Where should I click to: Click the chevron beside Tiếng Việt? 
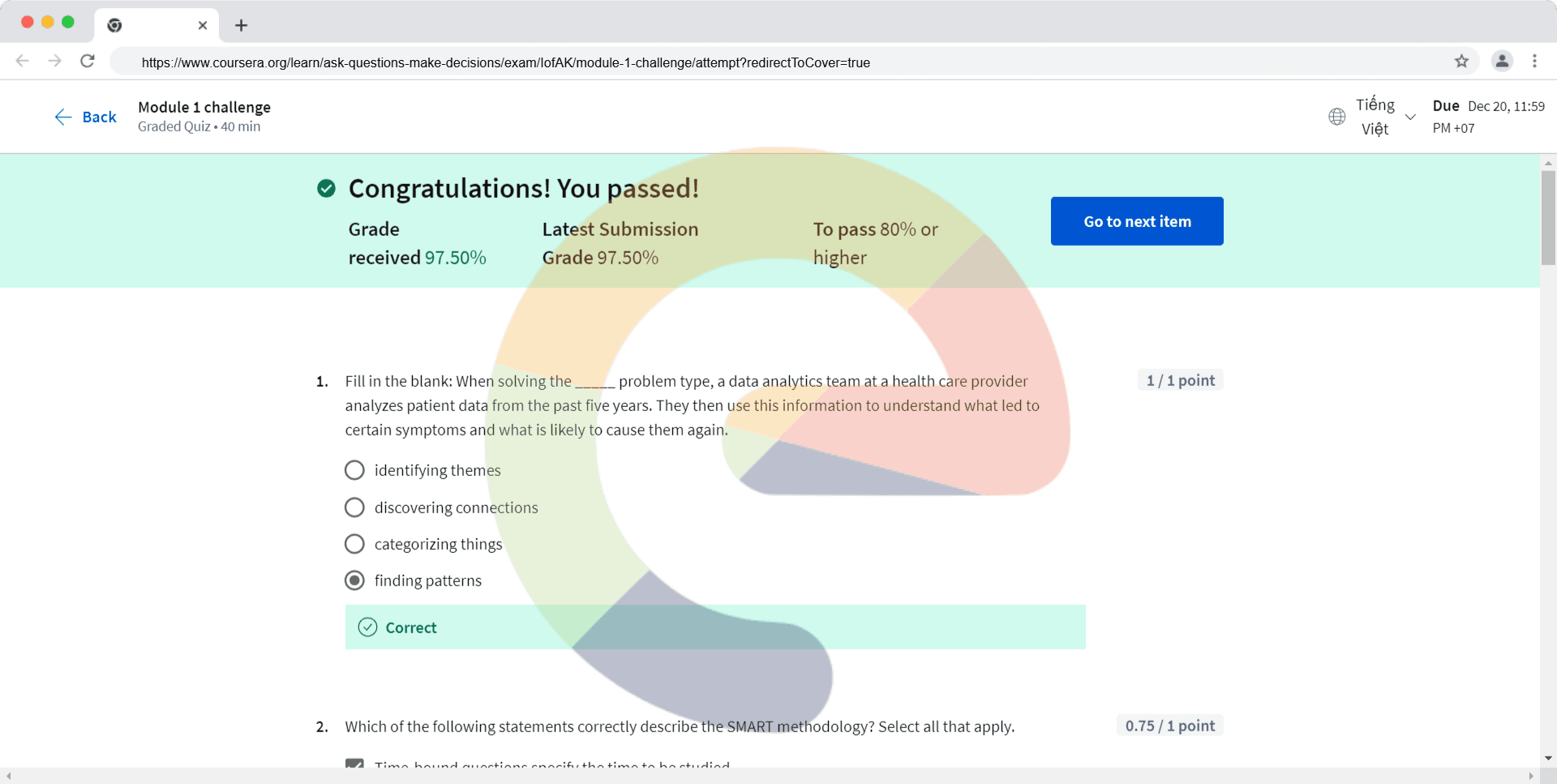tap(1410, 117)
